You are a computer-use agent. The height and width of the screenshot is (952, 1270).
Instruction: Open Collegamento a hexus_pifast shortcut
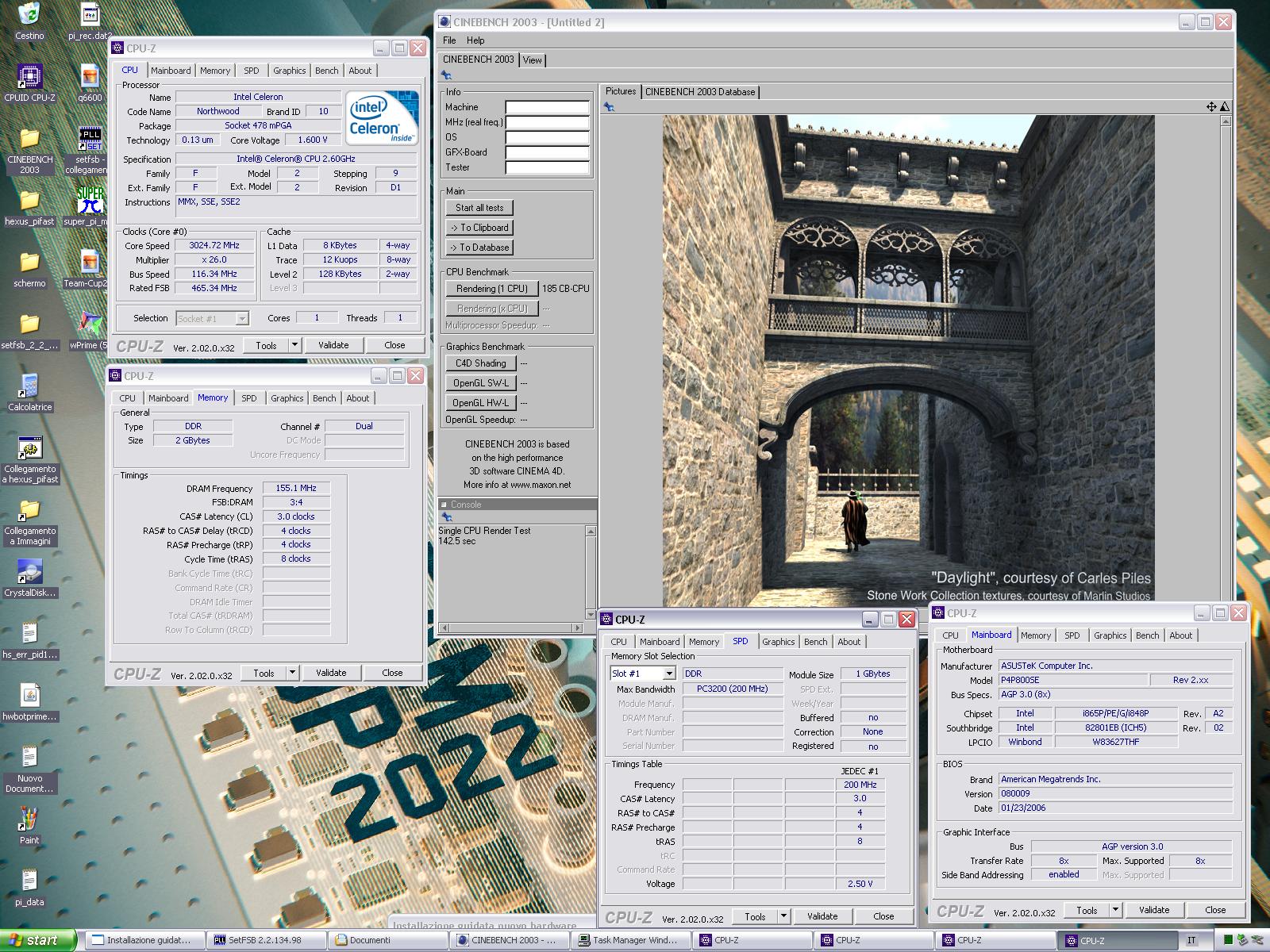coord(29,448)
